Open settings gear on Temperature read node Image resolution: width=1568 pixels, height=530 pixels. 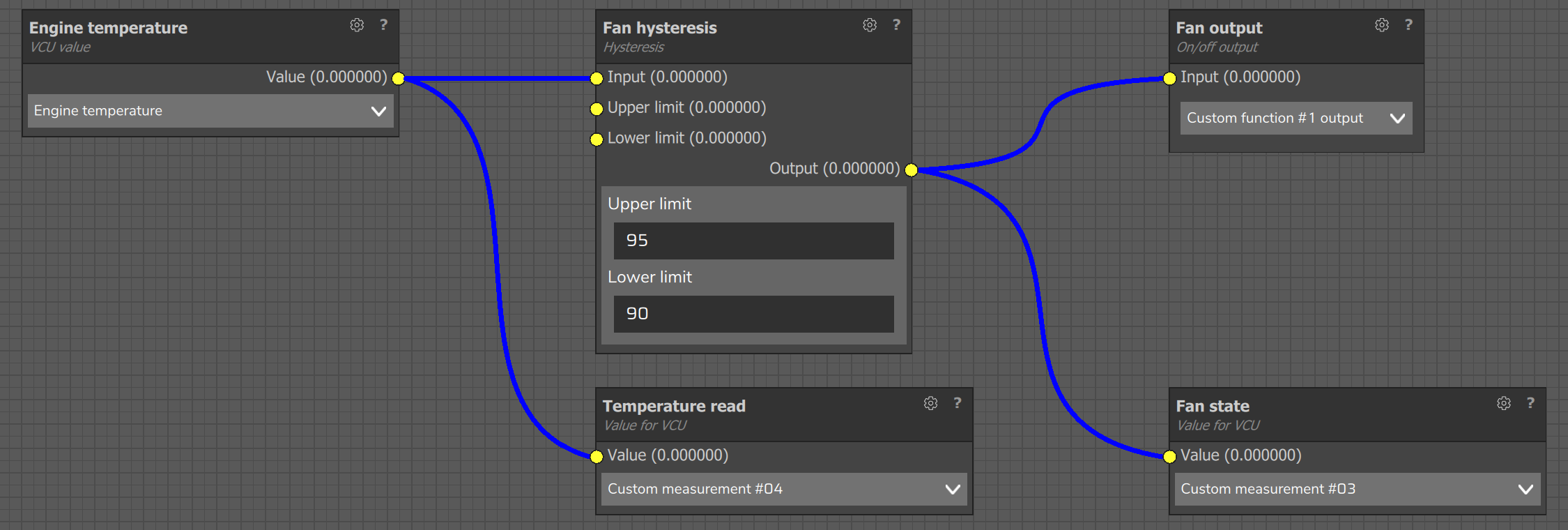point(930,403)
